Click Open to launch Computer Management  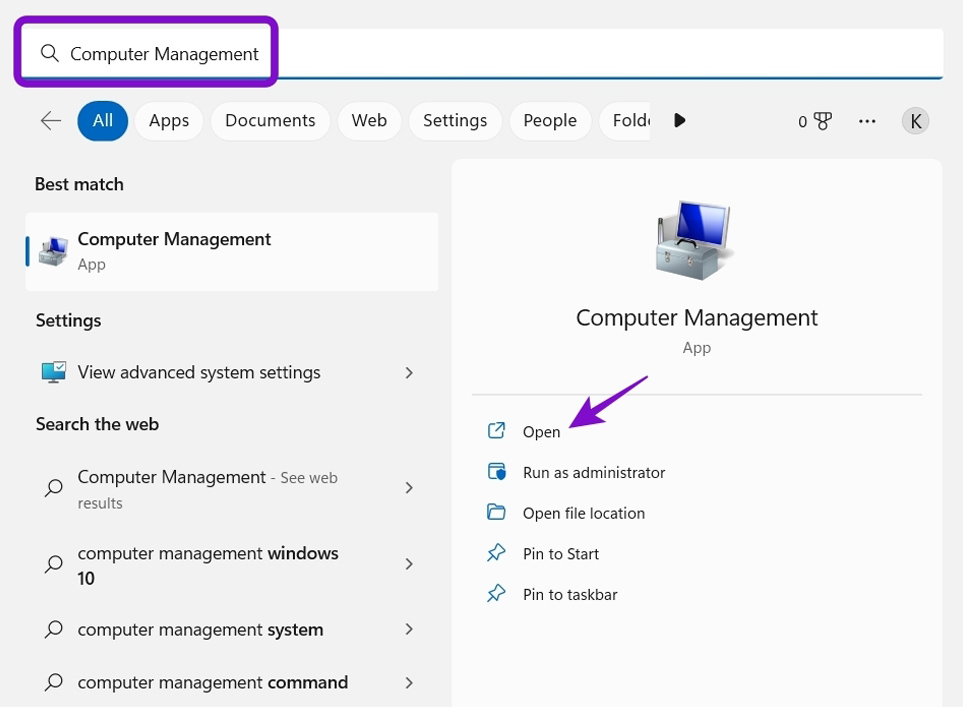pyautogui.click(x=541, y=432)
